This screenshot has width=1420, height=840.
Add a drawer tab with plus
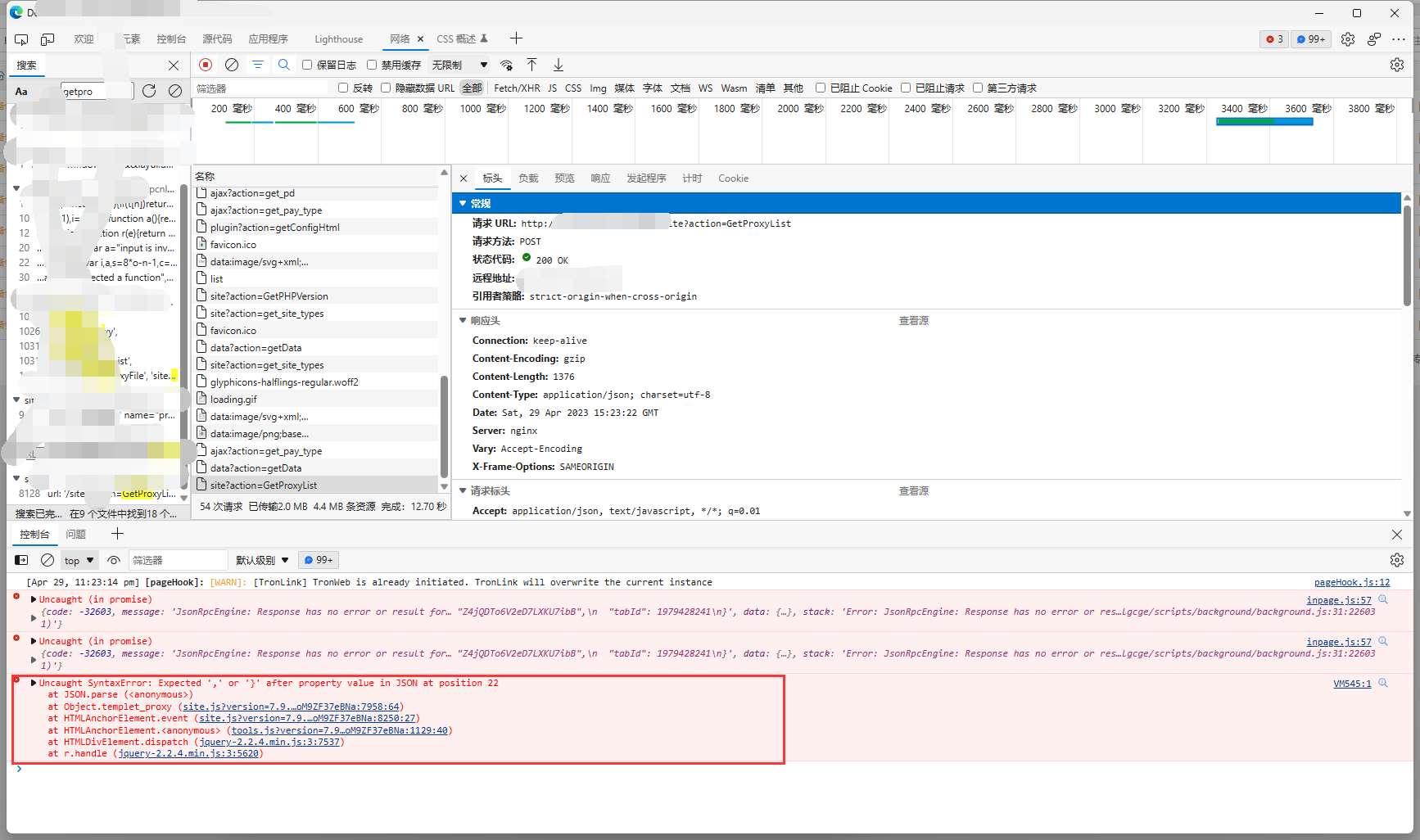pos(117,534)
